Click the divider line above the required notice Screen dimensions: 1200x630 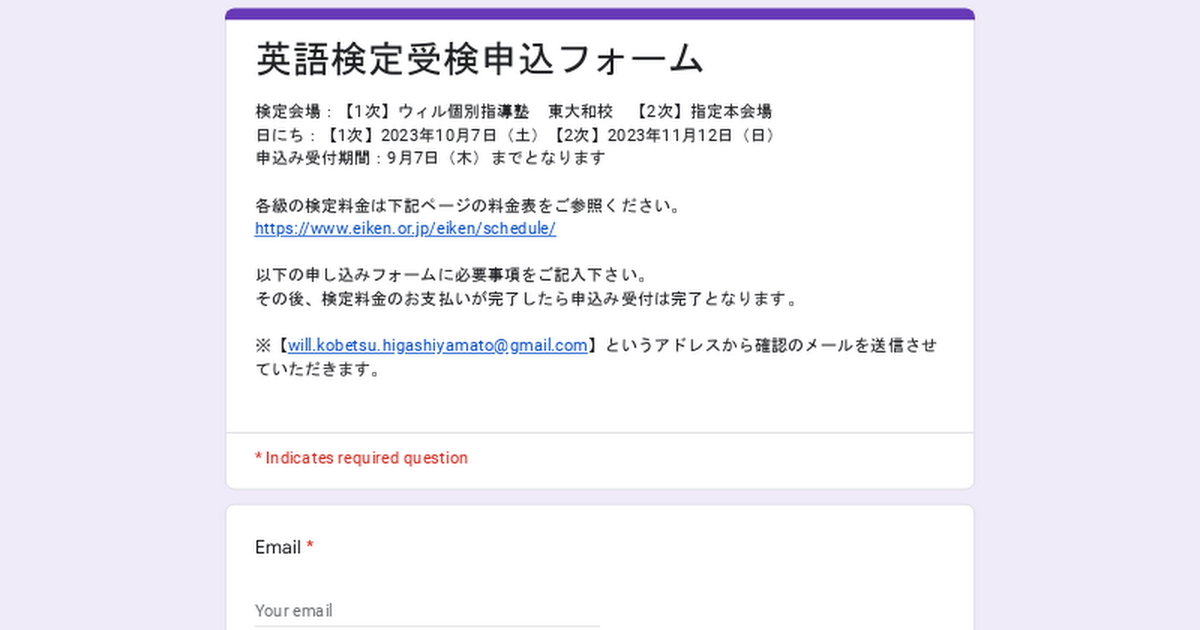click(x=600, y=433)
